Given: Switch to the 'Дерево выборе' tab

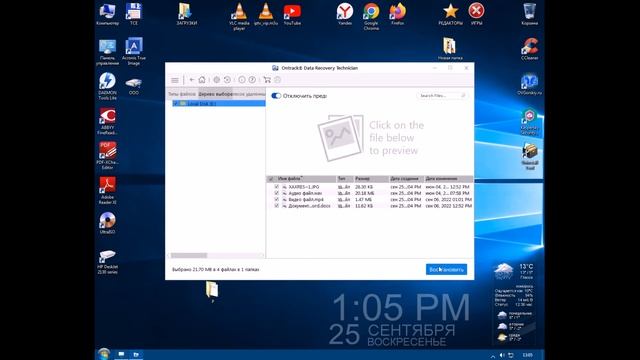Looking at the screenshot, I should tap(215, 94).
